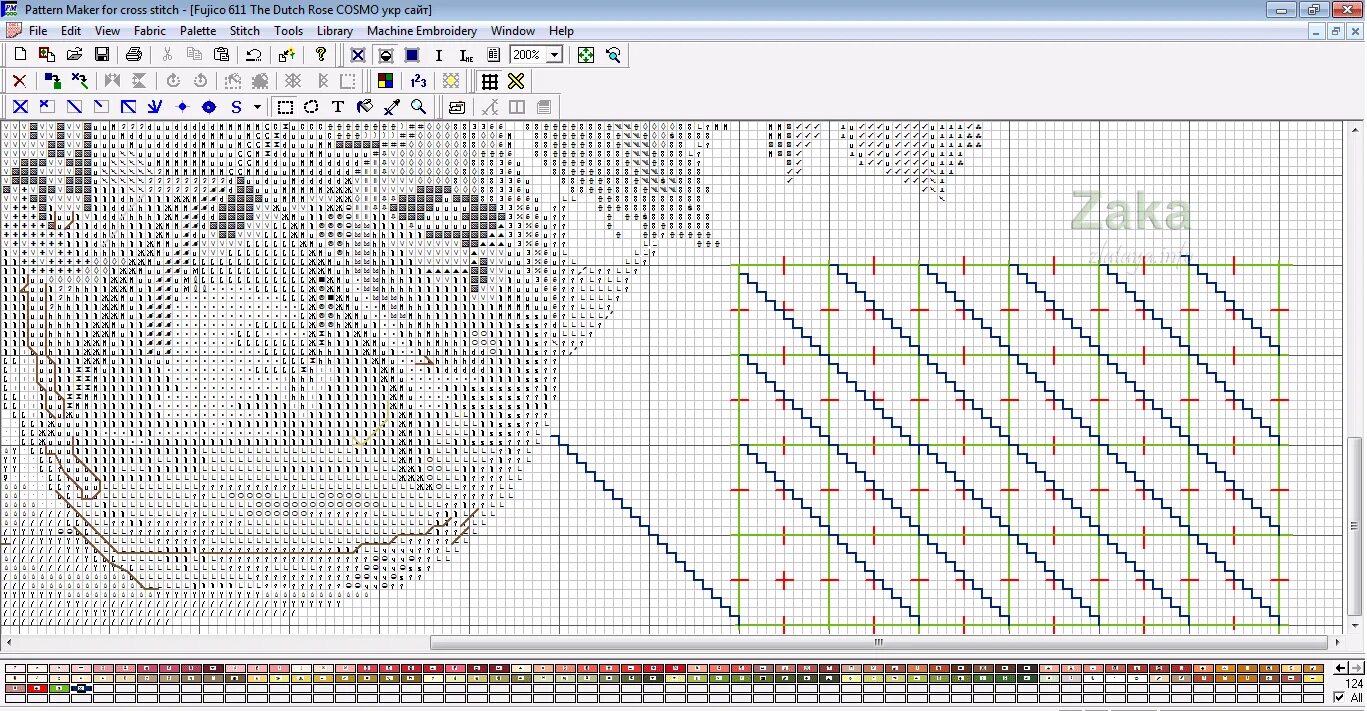Select the half stitch tool

point(74,107)
